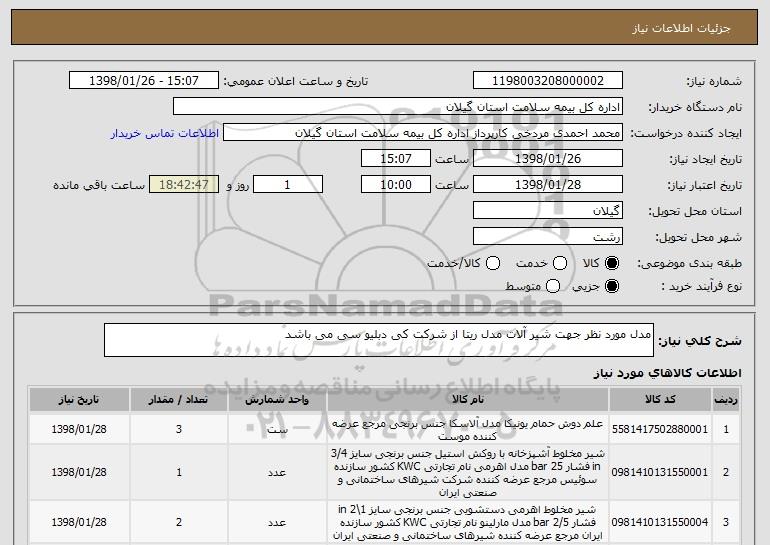Click the اطلاعات کالاهای مورد نیاز section heading
This screenshot has width=770, height=545.
coord(667,374)
